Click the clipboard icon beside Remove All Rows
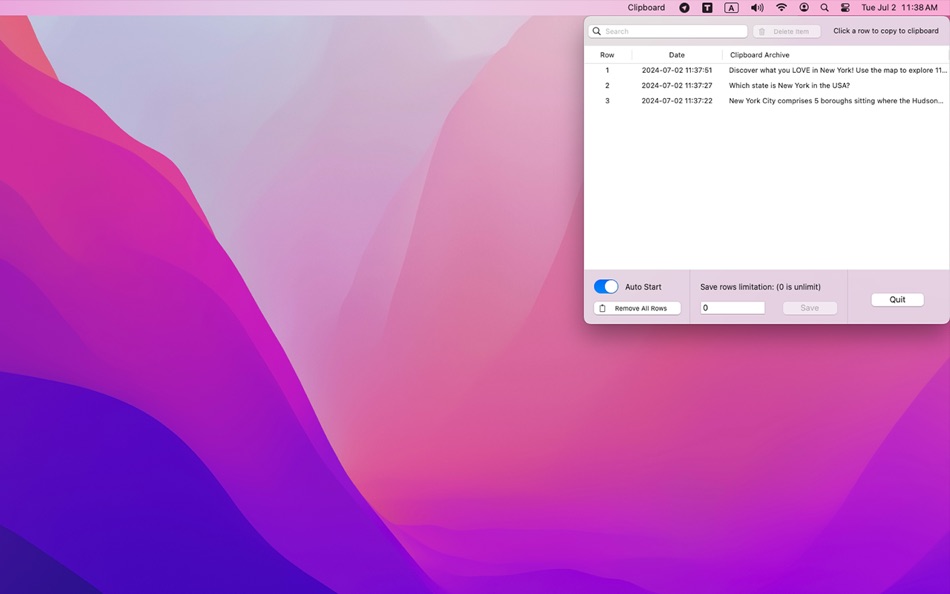 click(x=603, y=308)
